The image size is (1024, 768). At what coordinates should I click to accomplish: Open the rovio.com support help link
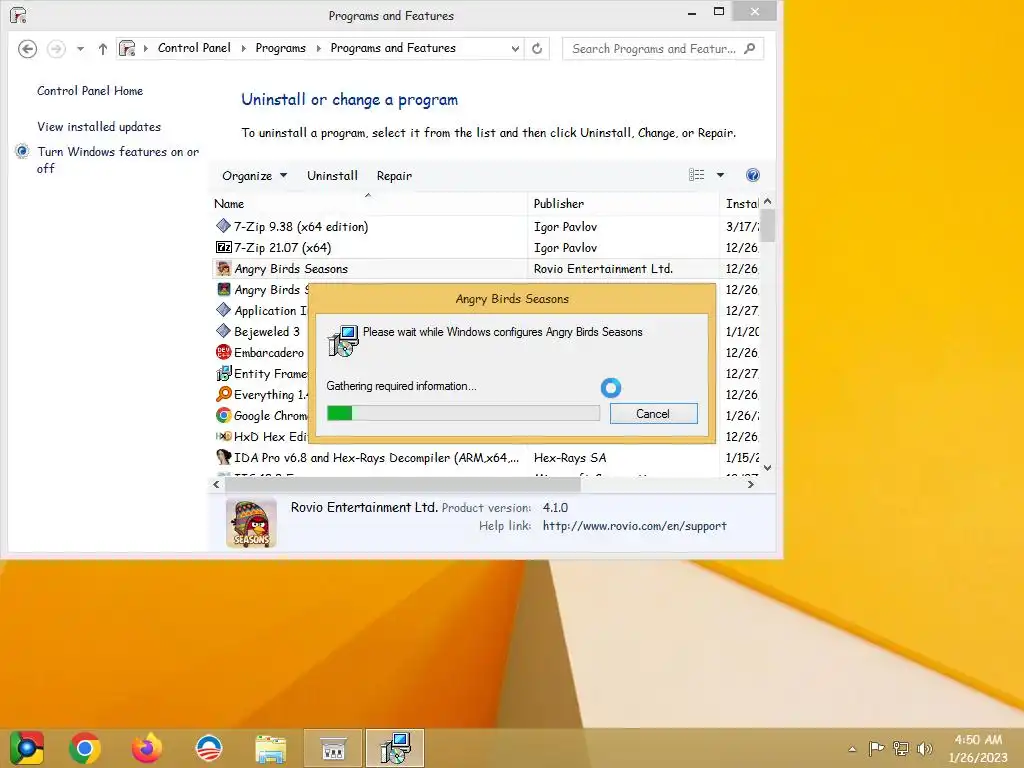634,526
